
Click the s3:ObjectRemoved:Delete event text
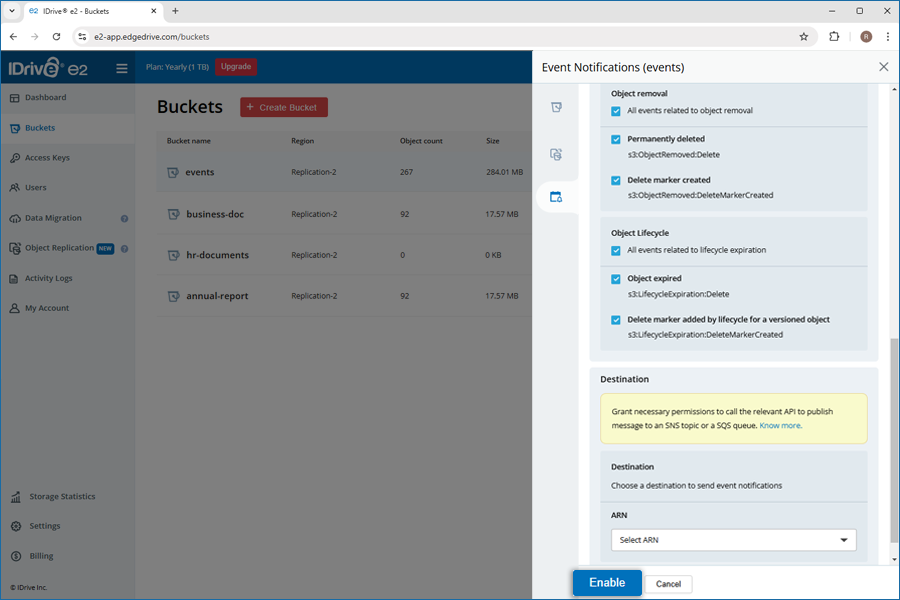[x=673, y=154]
